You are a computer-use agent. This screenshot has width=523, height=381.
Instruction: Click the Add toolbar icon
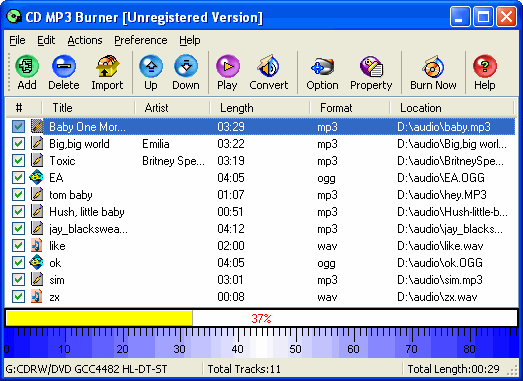[x=27, y=66]
